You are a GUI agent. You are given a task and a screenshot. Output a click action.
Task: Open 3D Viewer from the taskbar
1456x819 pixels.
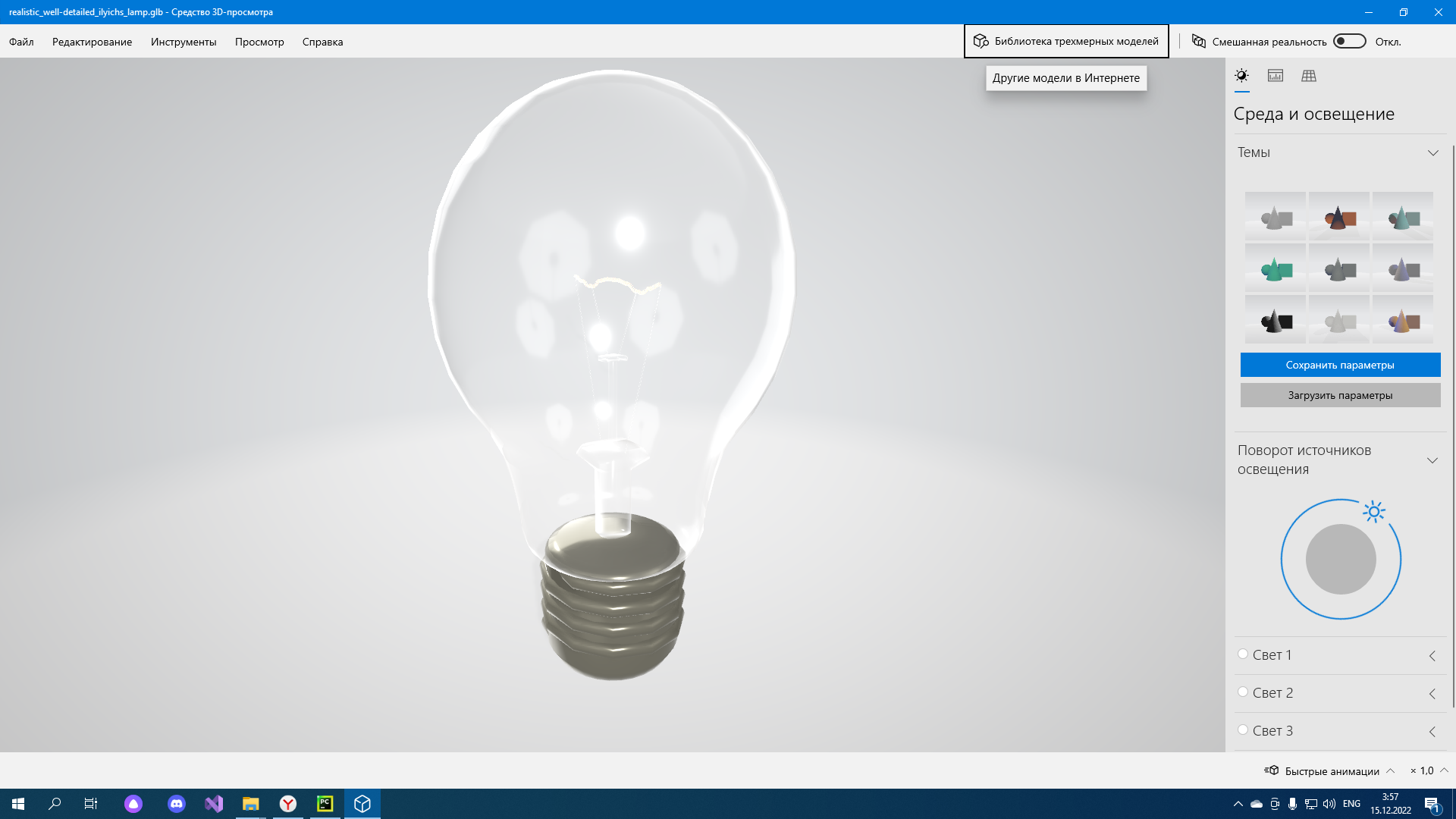coord(362,804)
